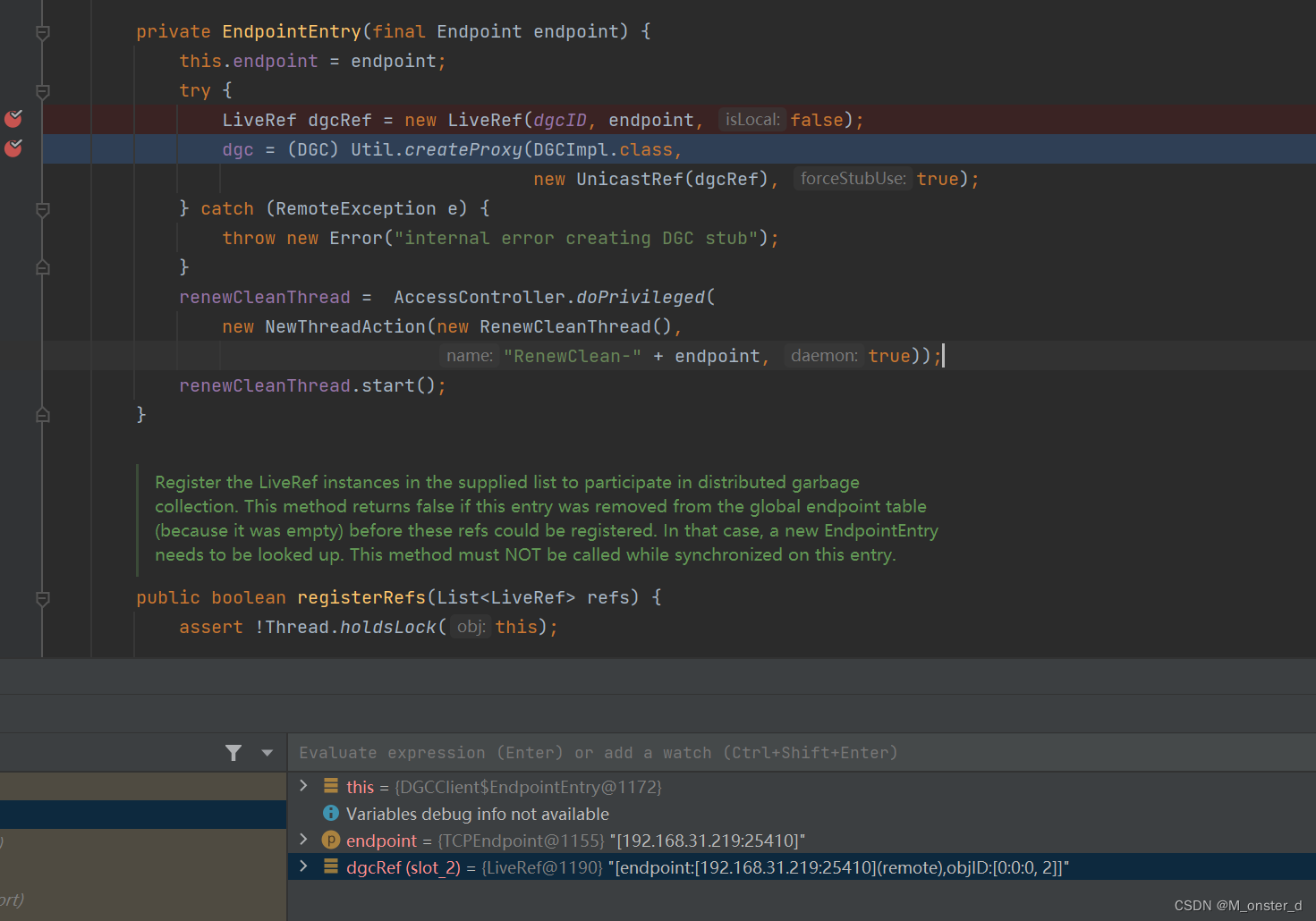Click the holdsLock method call
Screen dimensions: 1316x921
pos(387,627)
